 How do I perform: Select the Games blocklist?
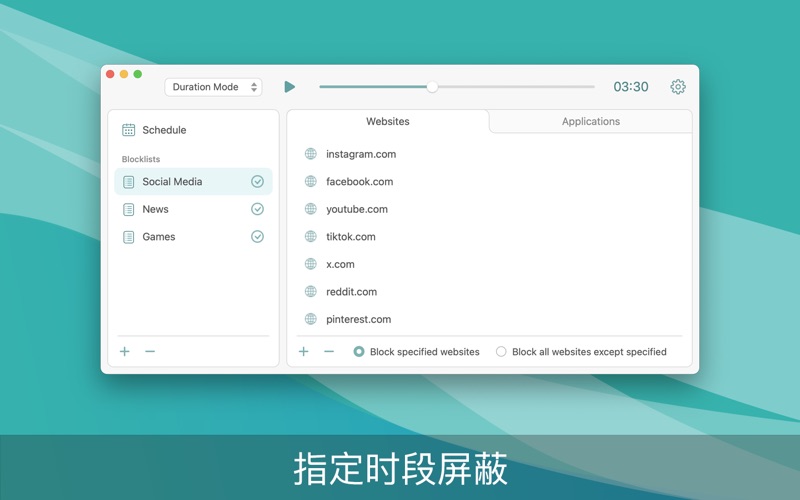point(193,237)
